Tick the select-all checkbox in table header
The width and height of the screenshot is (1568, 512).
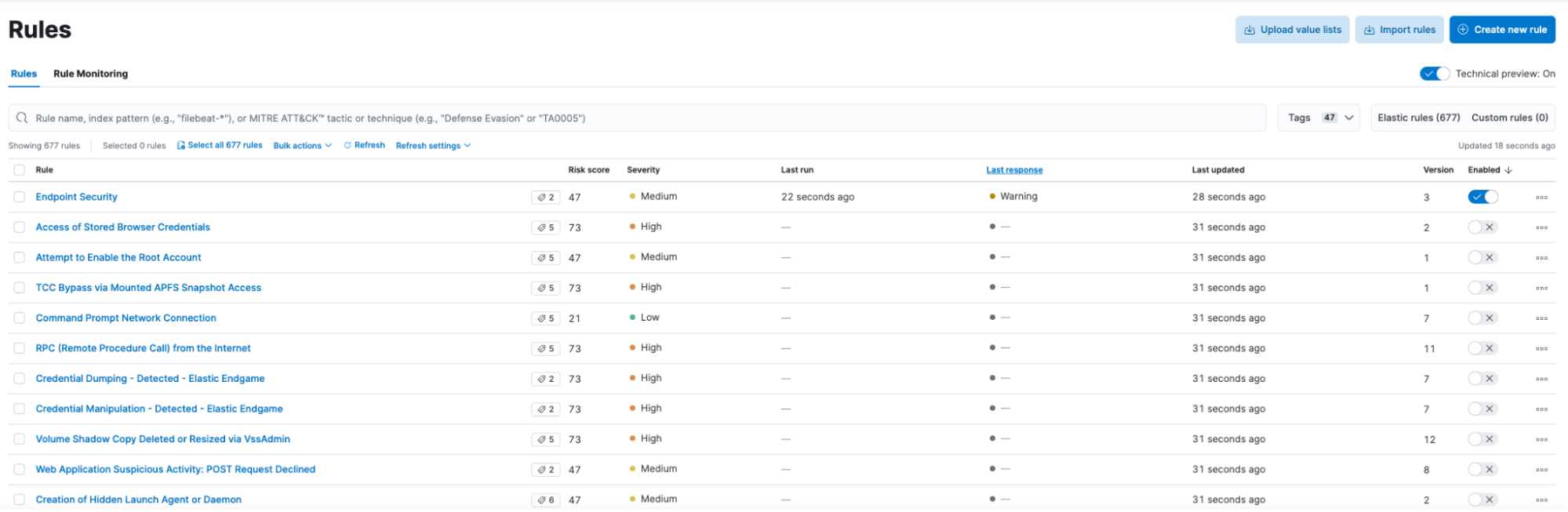(20, 170)
